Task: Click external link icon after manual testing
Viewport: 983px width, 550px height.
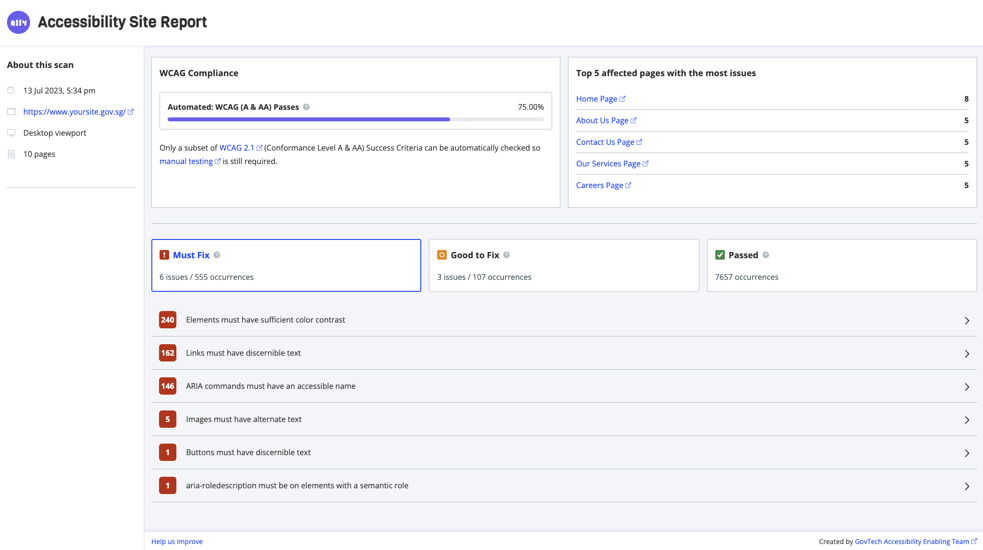Action: (218, 161)
